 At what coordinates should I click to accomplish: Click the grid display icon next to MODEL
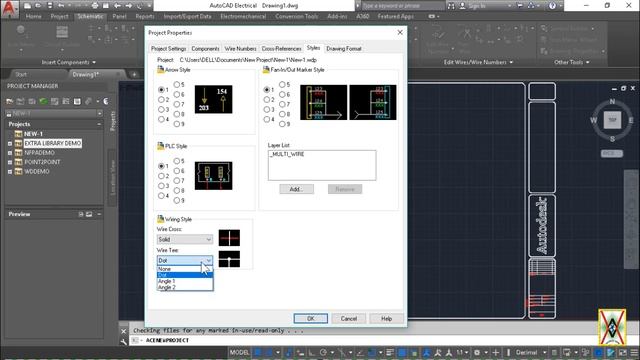click(x=258, y=352)
